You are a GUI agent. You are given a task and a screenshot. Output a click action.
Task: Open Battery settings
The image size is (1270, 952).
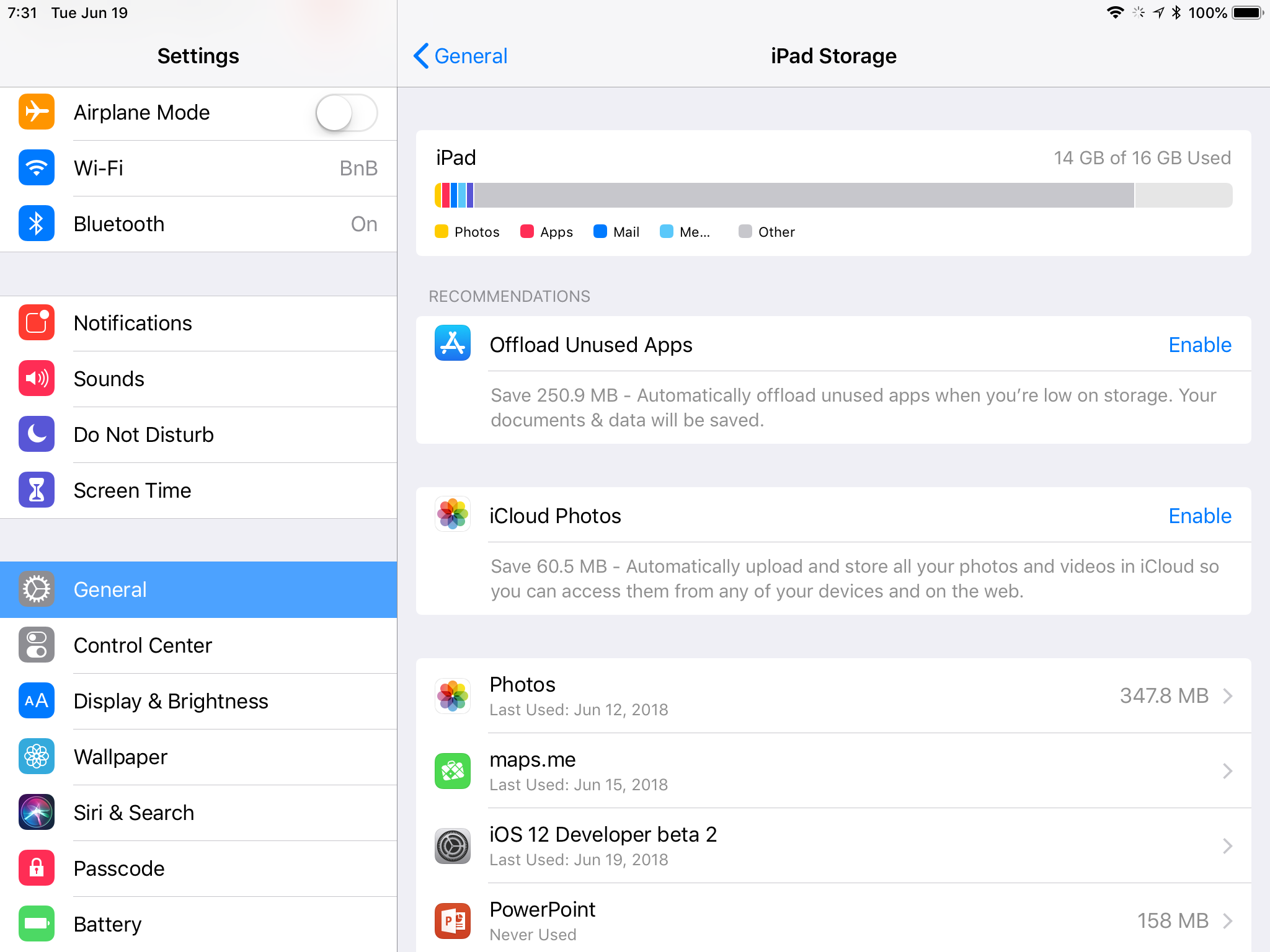click(x=198, y=924)
